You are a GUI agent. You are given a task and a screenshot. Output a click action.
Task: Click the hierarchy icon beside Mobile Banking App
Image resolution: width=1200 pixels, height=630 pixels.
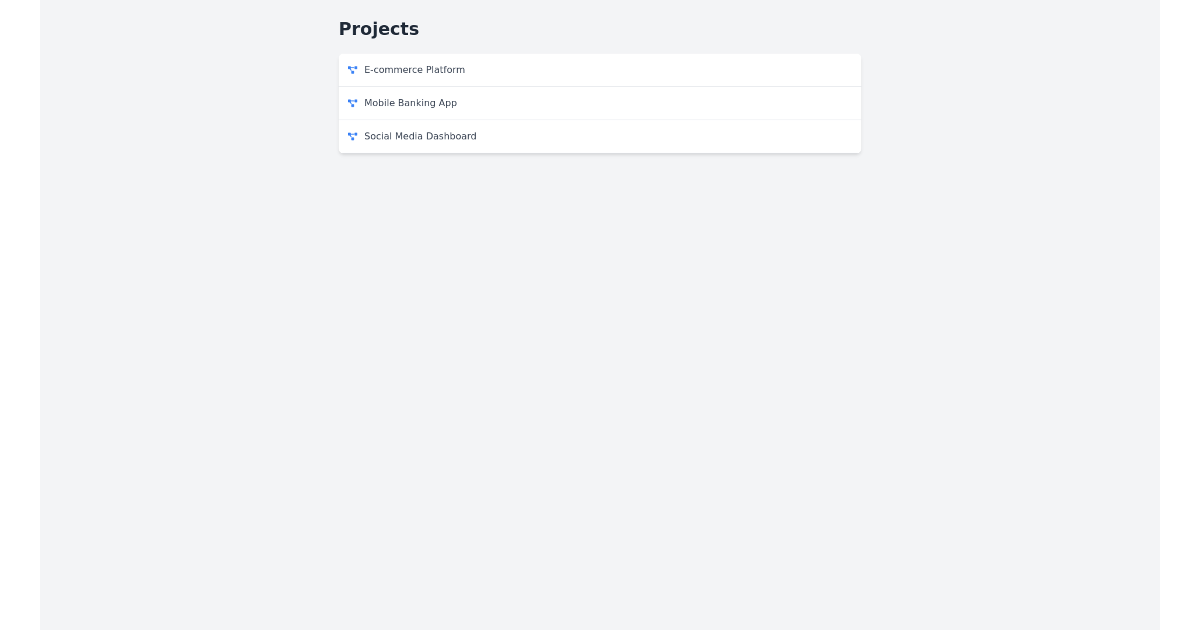(352, 102)
